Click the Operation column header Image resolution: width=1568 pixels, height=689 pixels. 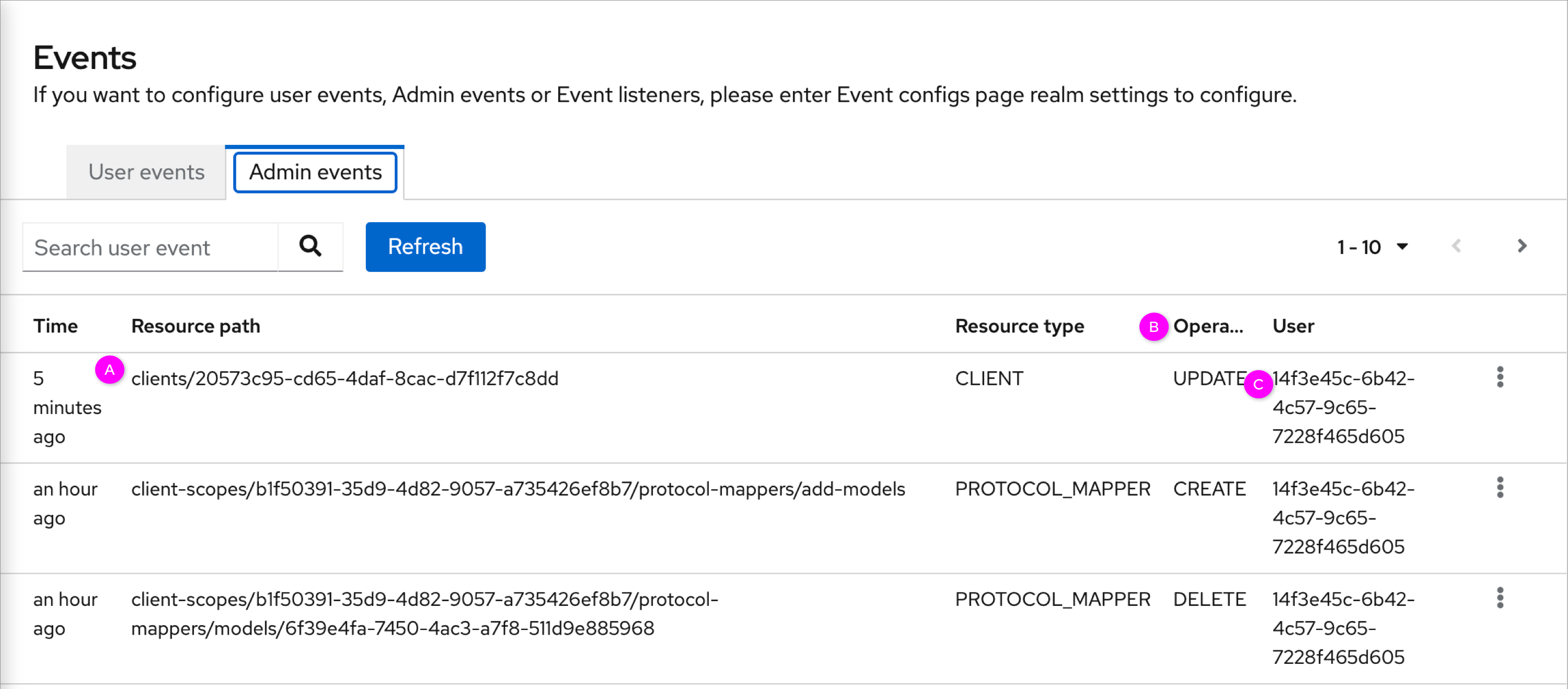(1209, 326)
